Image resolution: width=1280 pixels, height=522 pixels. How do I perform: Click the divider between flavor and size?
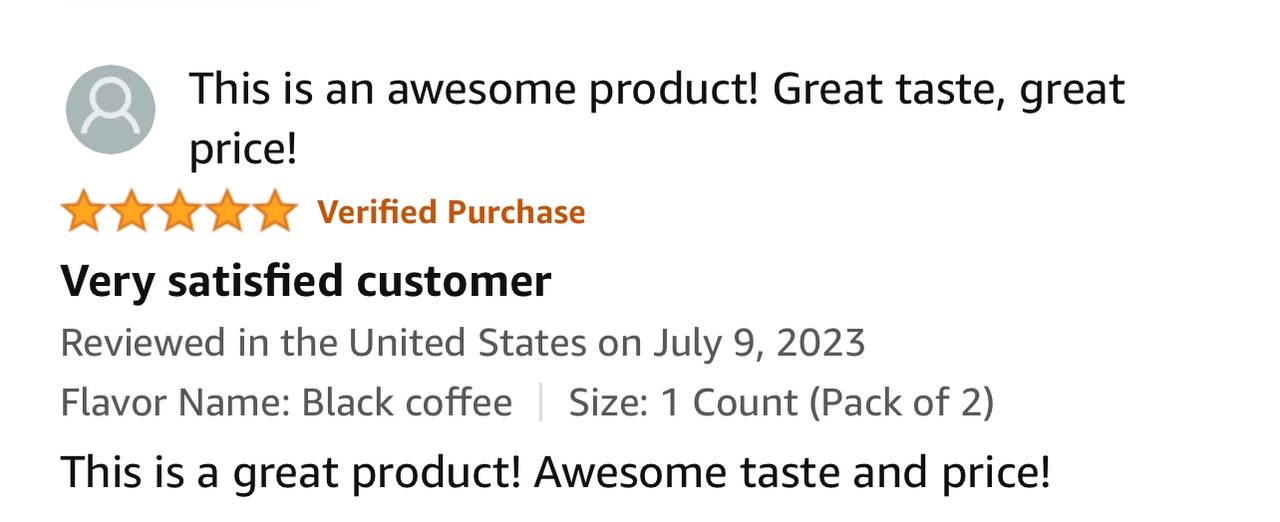pos(540,402)
